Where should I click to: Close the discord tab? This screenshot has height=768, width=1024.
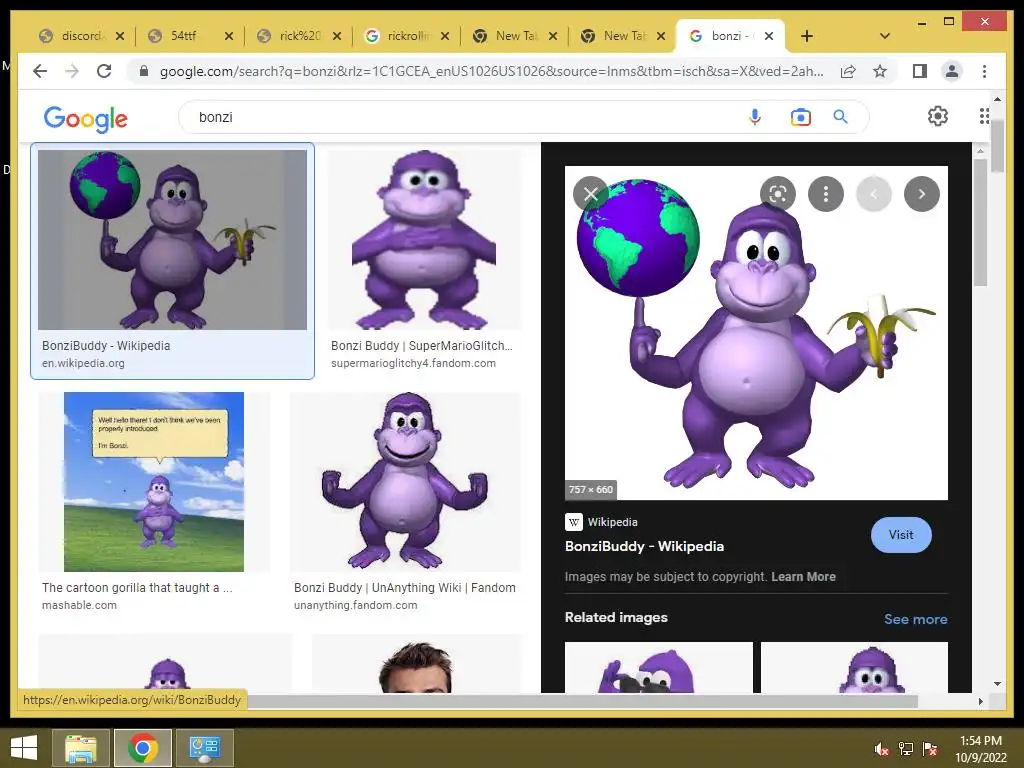[120, 36]
